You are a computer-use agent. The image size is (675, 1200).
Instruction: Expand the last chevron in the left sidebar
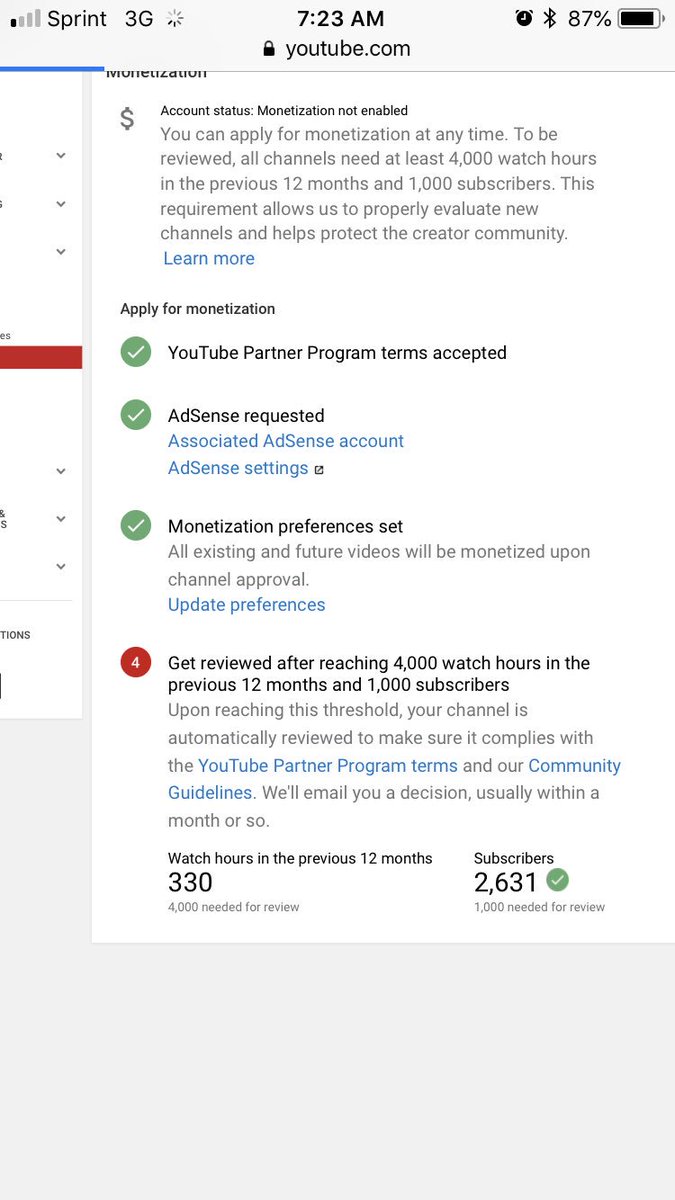(x=61, y=567)
